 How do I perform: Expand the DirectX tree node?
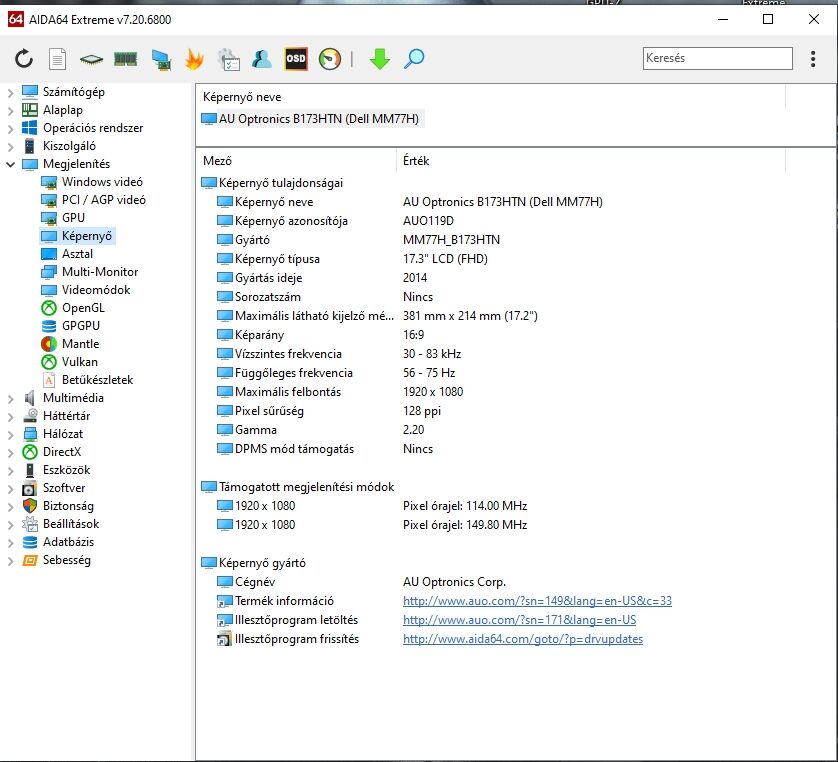[x=10, y=452]
